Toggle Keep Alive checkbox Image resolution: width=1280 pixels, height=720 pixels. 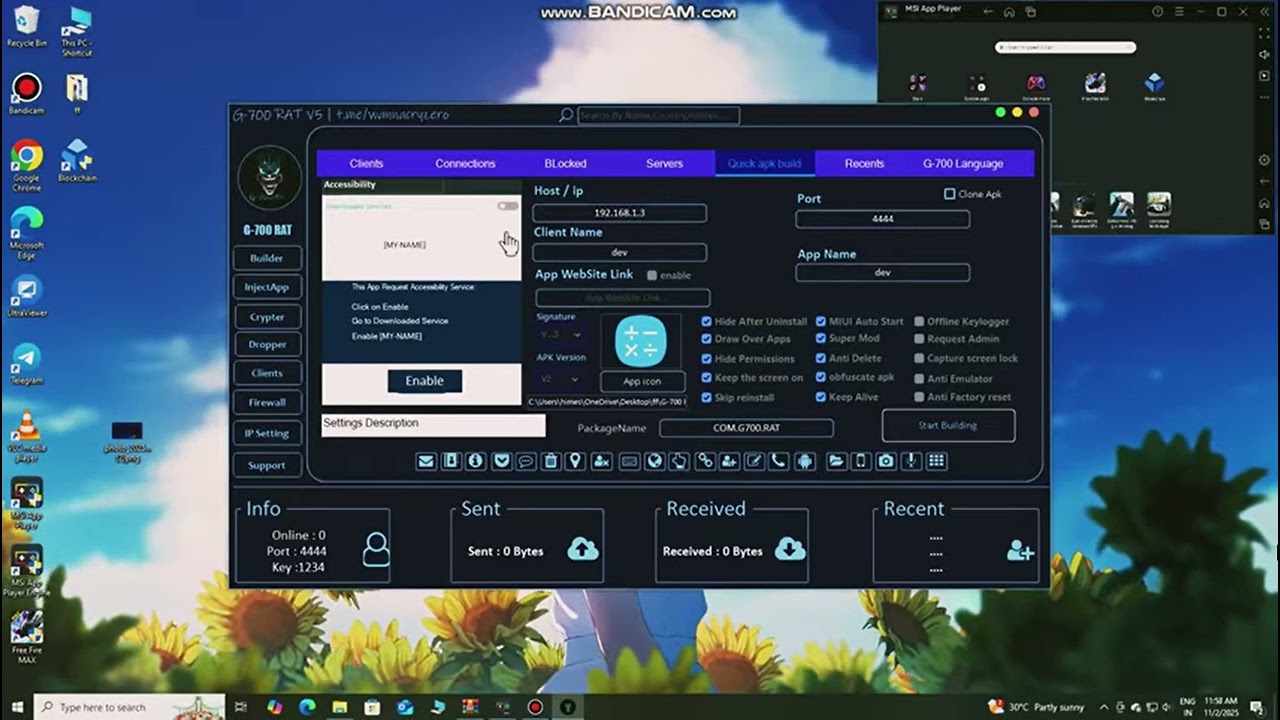point(821,397)
